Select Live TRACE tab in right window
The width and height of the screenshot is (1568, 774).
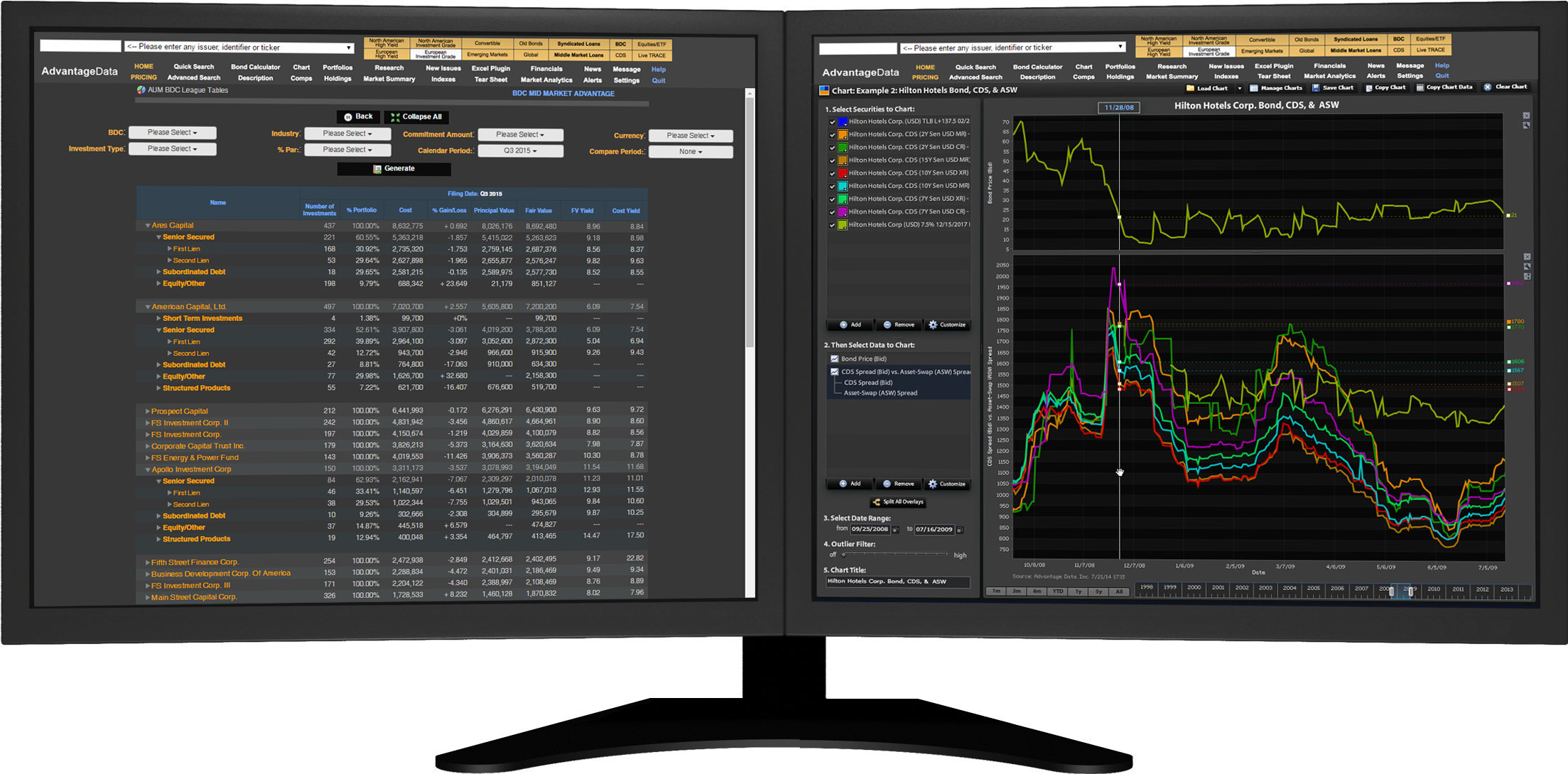pyautogui.click(x=1431, y=50)
